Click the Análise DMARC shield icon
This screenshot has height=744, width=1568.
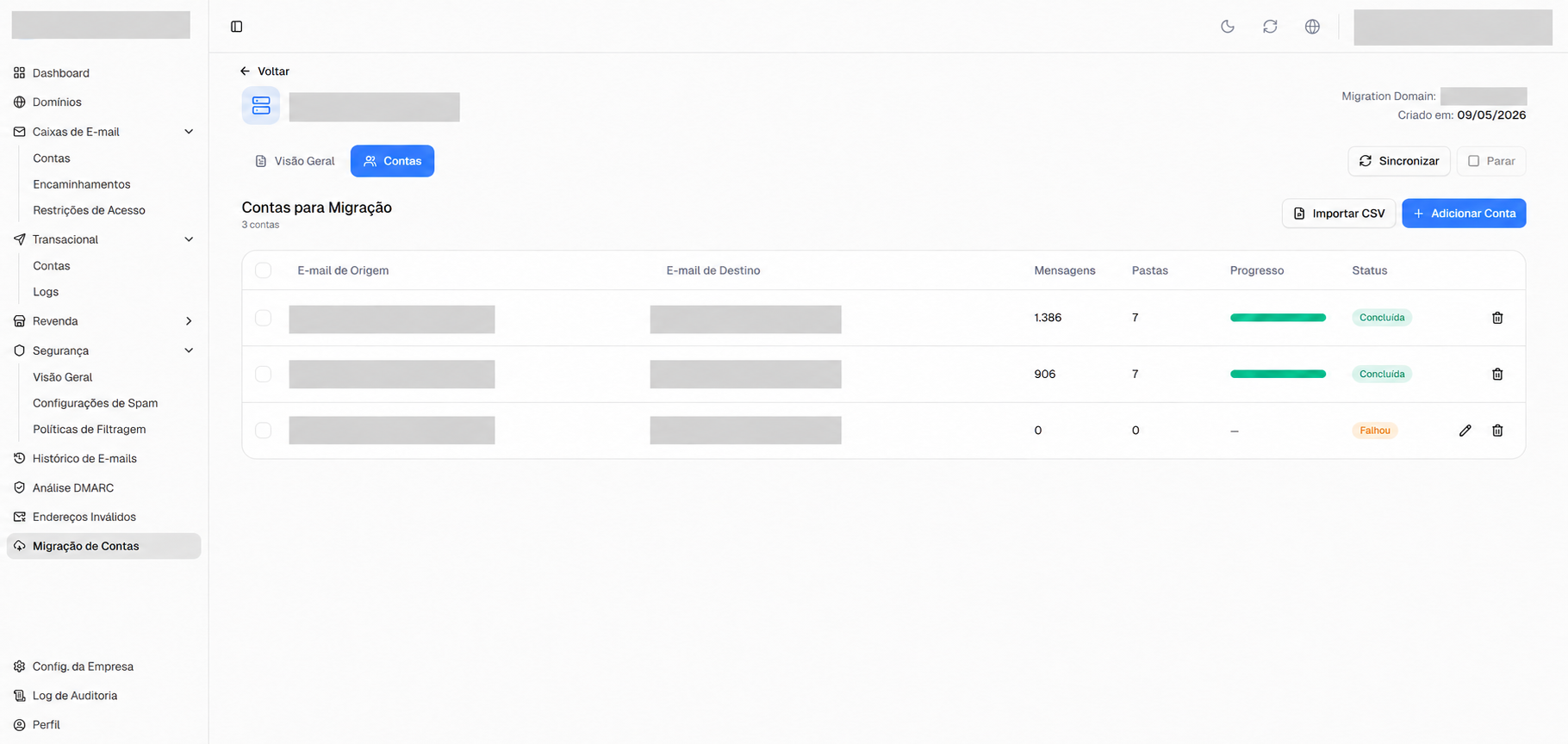[x=20, y=487]
